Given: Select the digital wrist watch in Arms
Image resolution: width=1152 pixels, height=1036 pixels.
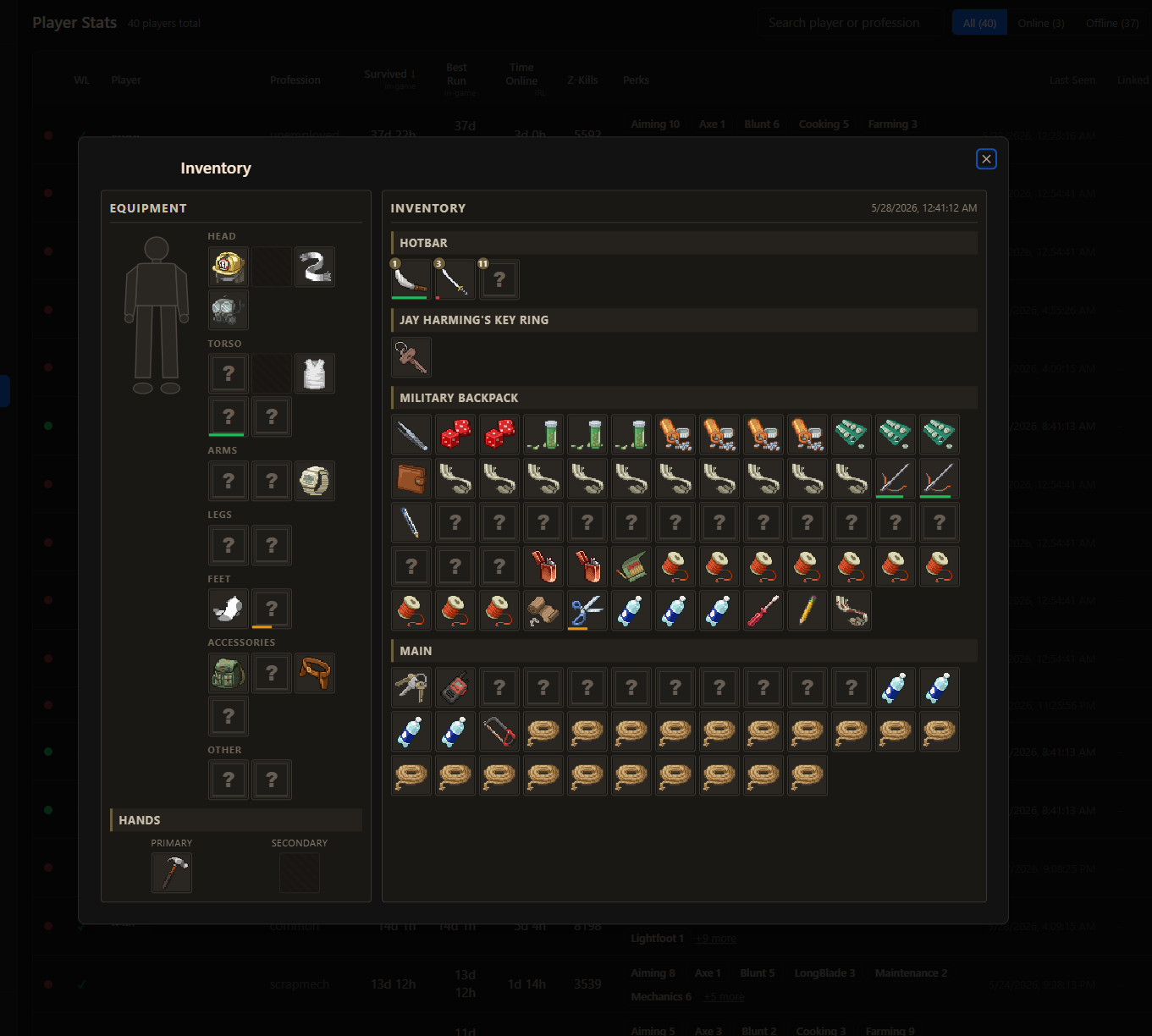Looking at the screenshot, I should (315, 481).
